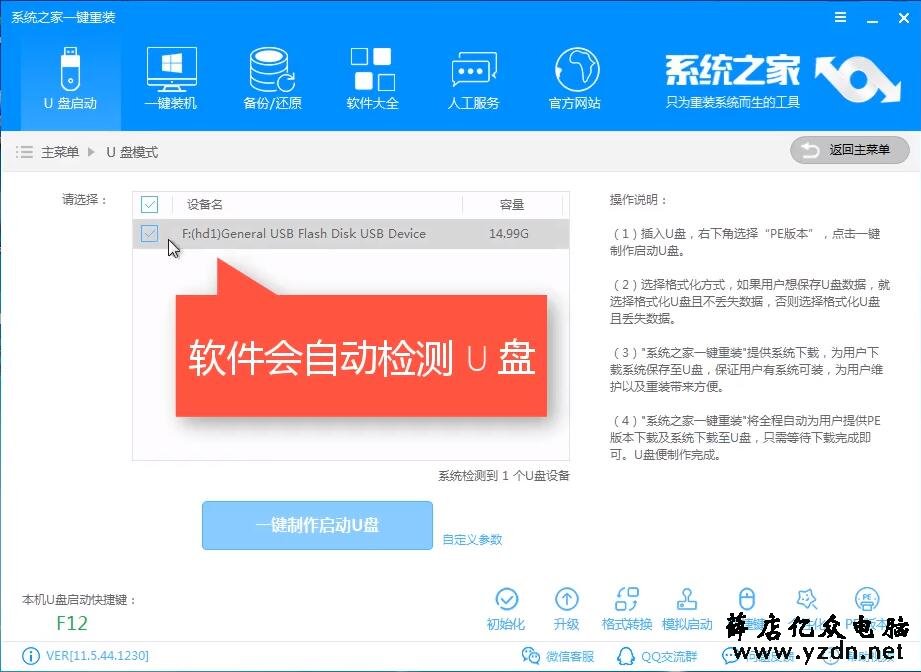Open the U 盘启动 section

pyautogui.click(x=70, y=79)
